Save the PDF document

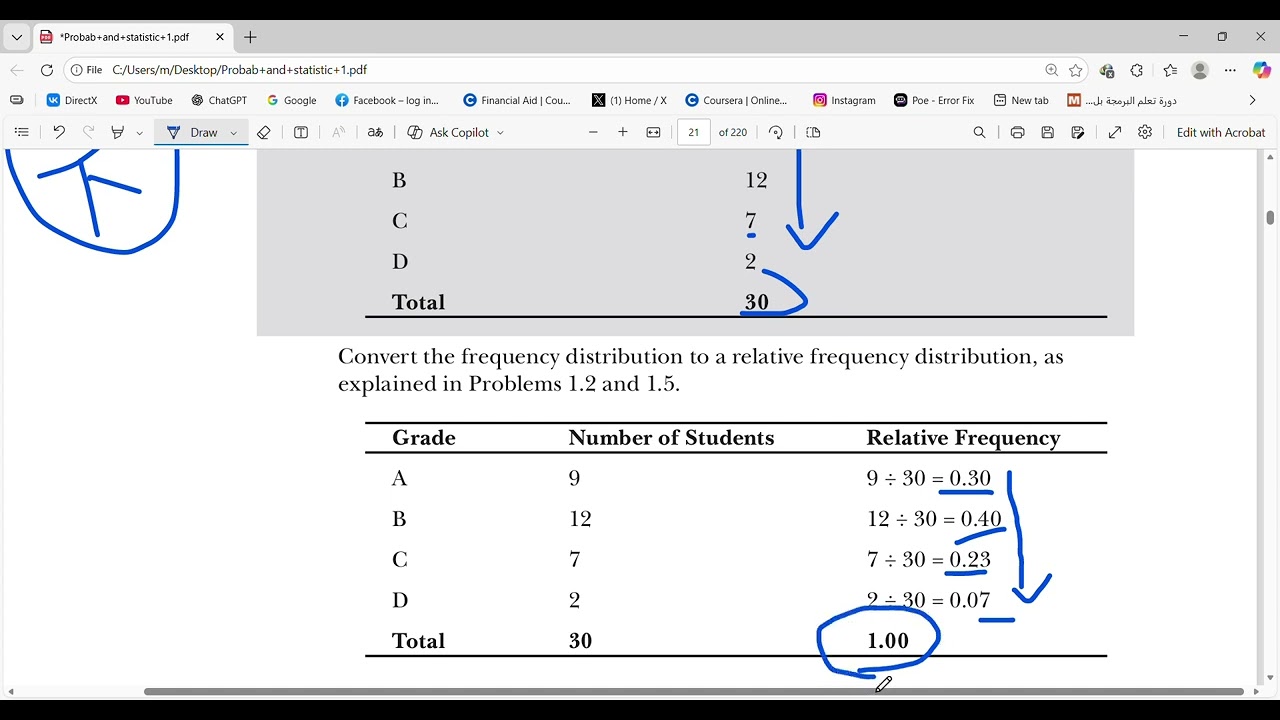point(1047,132)
